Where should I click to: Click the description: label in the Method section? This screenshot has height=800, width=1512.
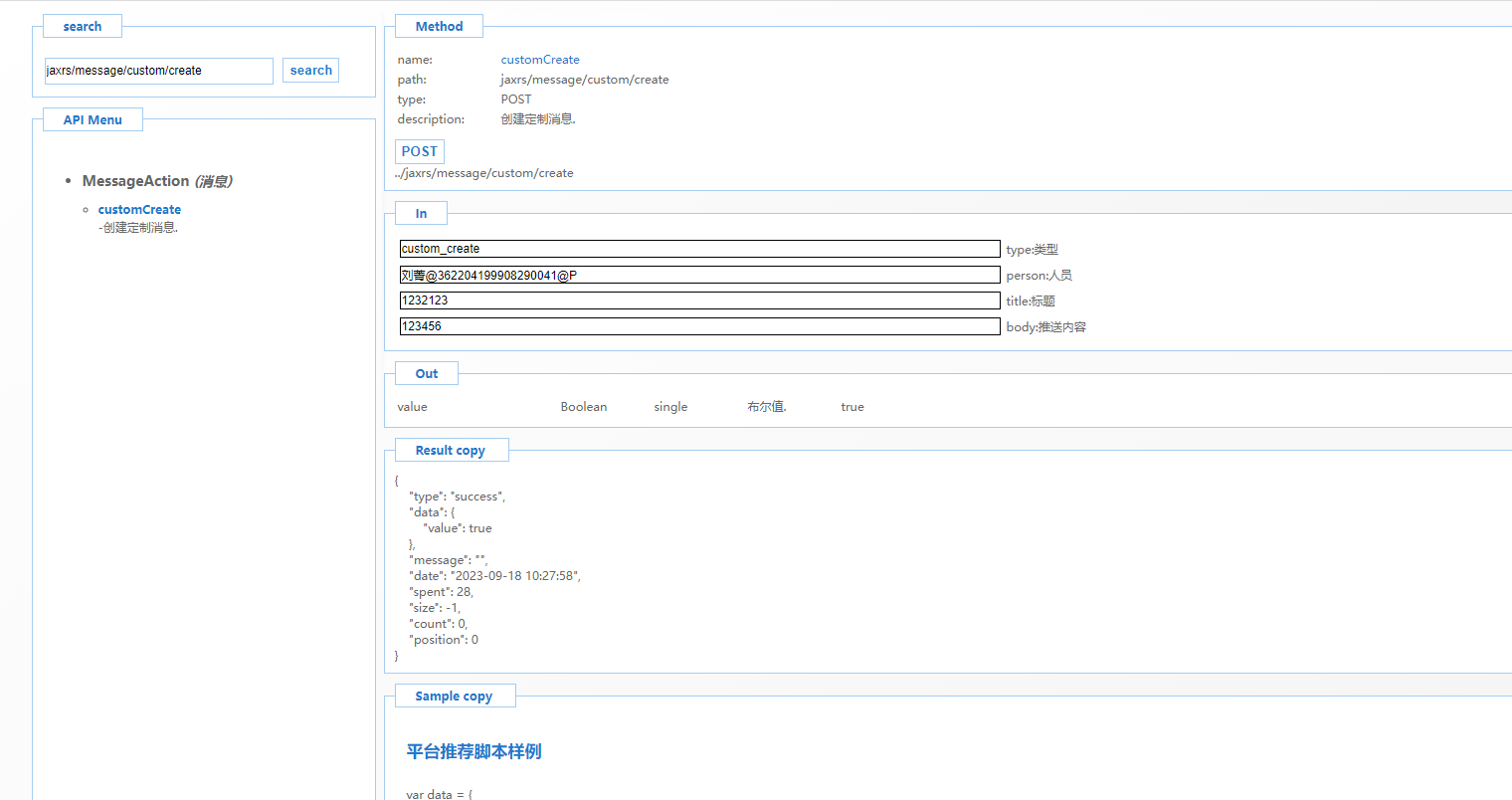[x=431, y=119]
